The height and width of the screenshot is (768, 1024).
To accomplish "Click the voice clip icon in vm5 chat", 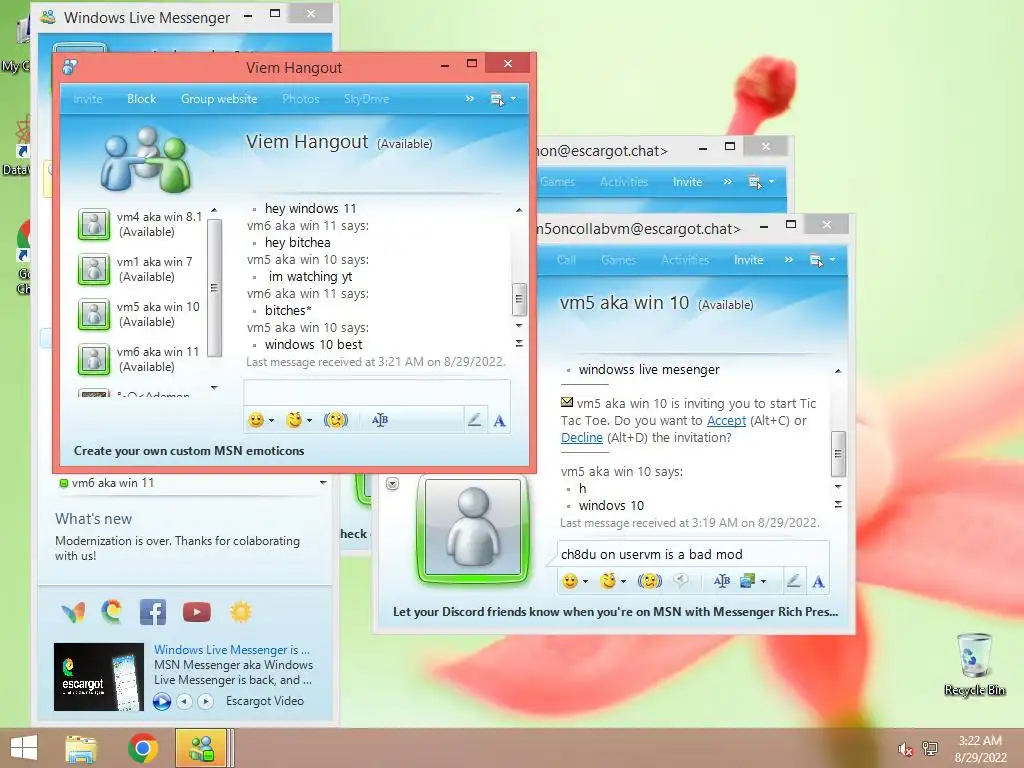I will (x=680, y=581).
